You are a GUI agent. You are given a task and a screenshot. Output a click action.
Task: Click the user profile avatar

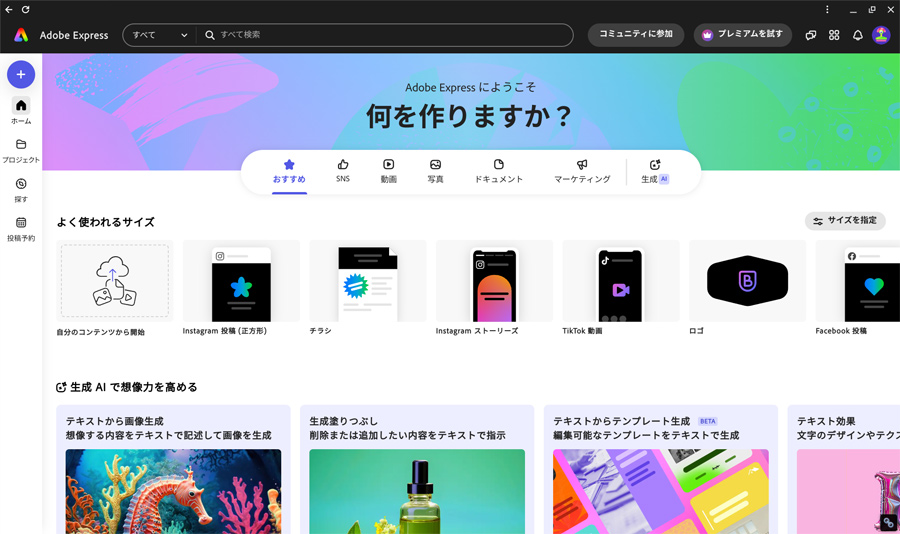pyautogui.click(x=881, y=35)
